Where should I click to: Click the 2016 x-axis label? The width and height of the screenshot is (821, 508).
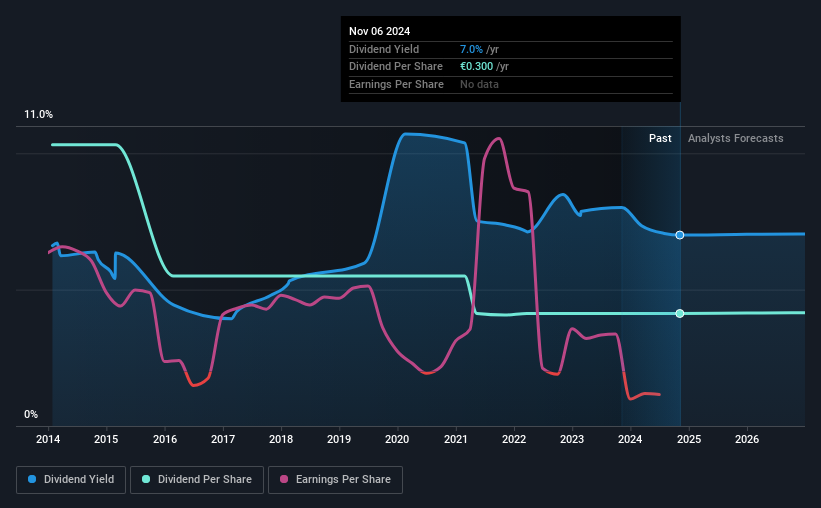165,439
